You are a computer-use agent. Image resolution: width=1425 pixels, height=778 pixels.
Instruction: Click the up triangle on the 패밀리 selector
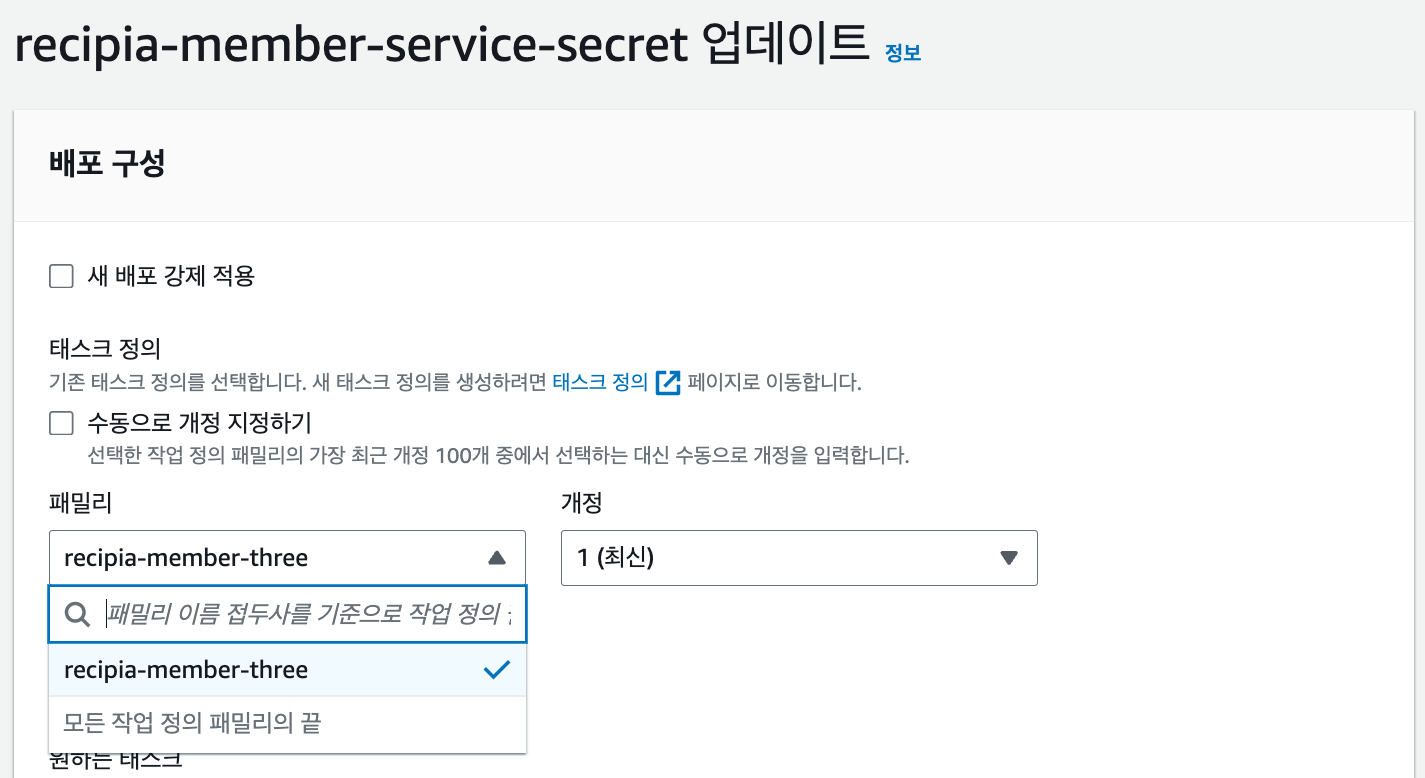[497, 557]
